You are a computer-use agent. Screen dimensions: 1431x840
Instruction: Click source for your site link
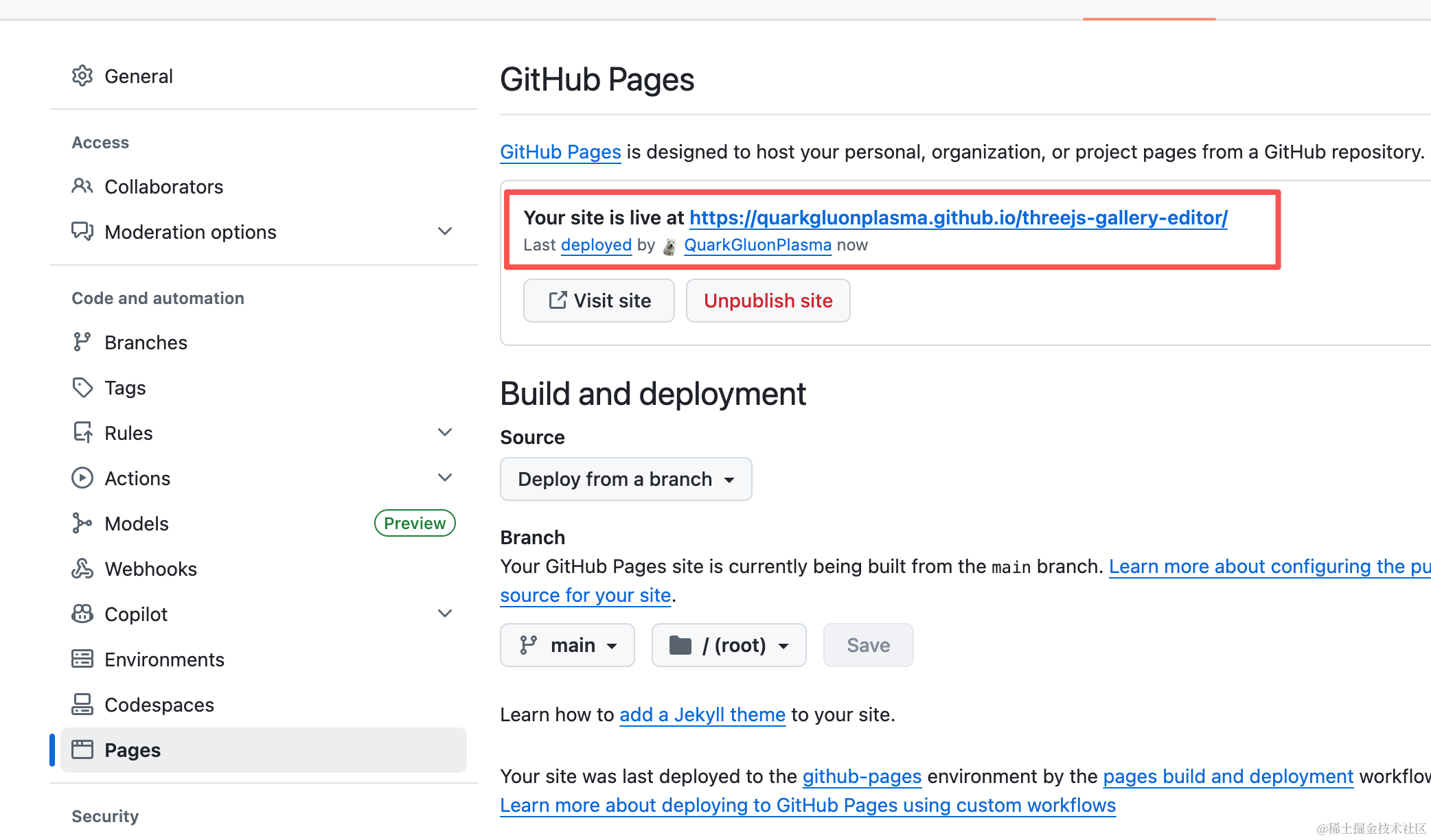(x=585, y=595)
